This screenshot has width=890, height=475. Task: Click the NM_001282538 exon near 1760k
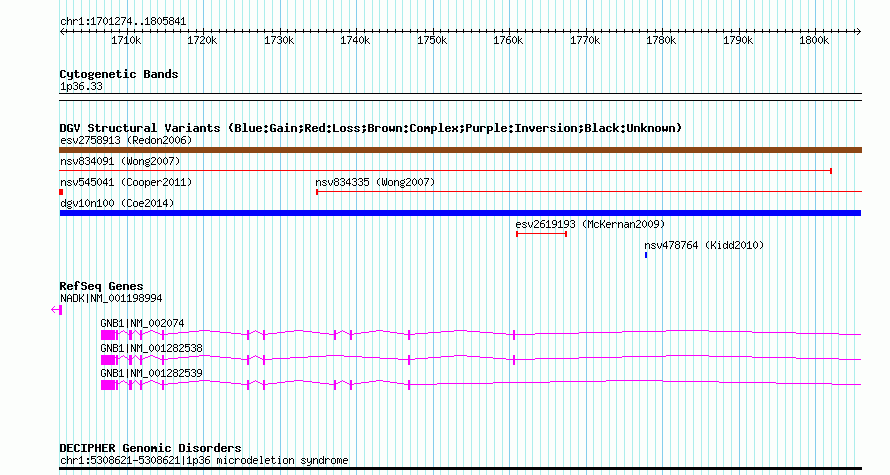[514, 360]
